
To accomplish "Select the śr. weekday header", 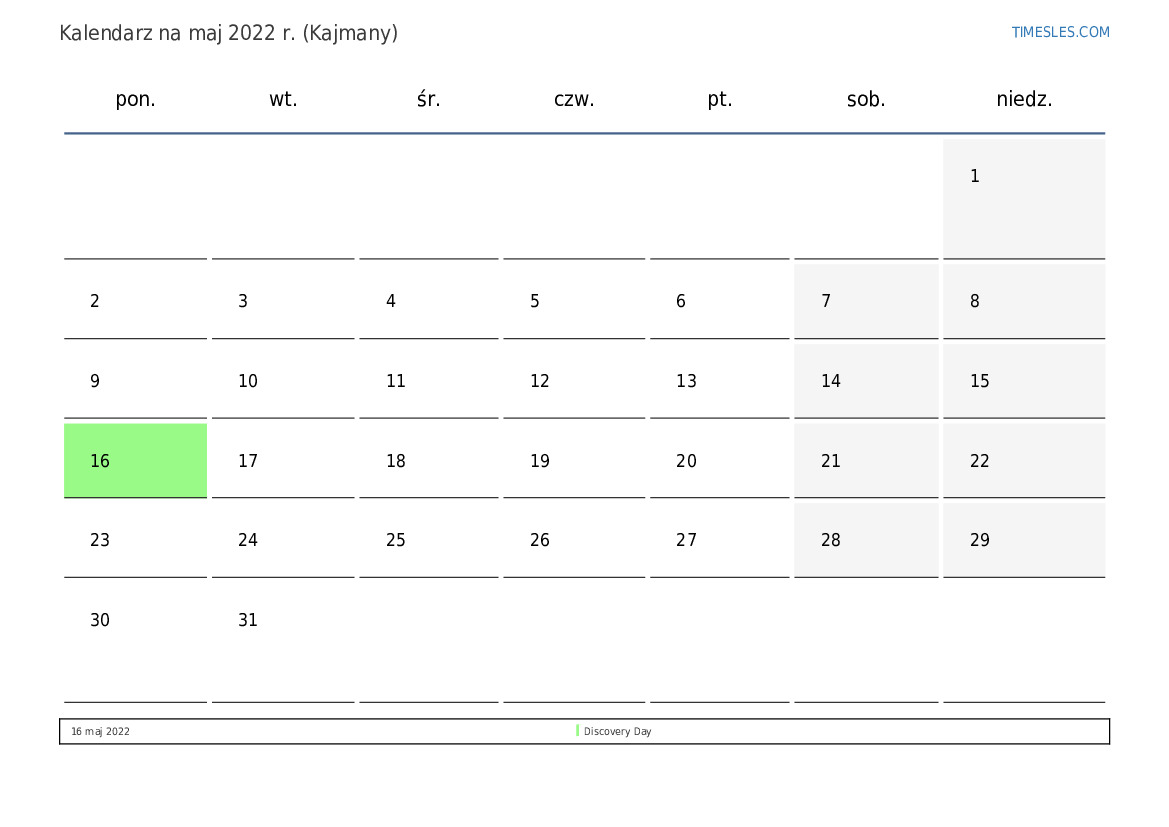I will pyautogui.click(x=429, y=99).
